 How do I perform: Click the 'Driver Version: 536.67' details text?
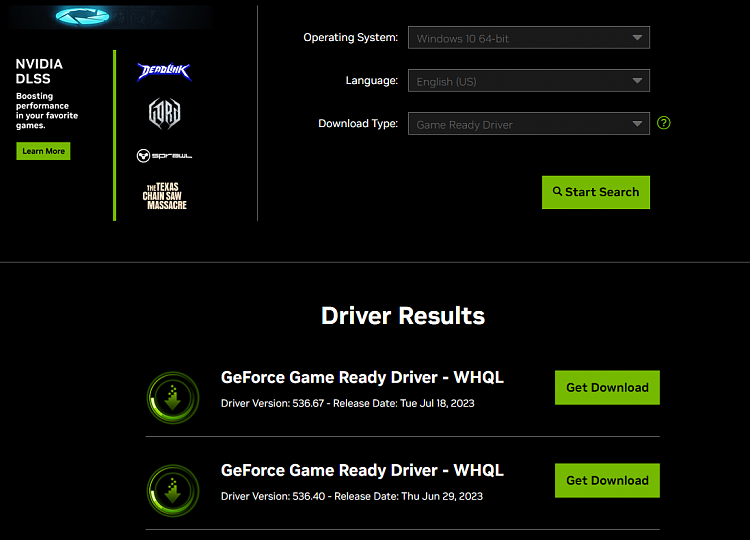[348, 403]
